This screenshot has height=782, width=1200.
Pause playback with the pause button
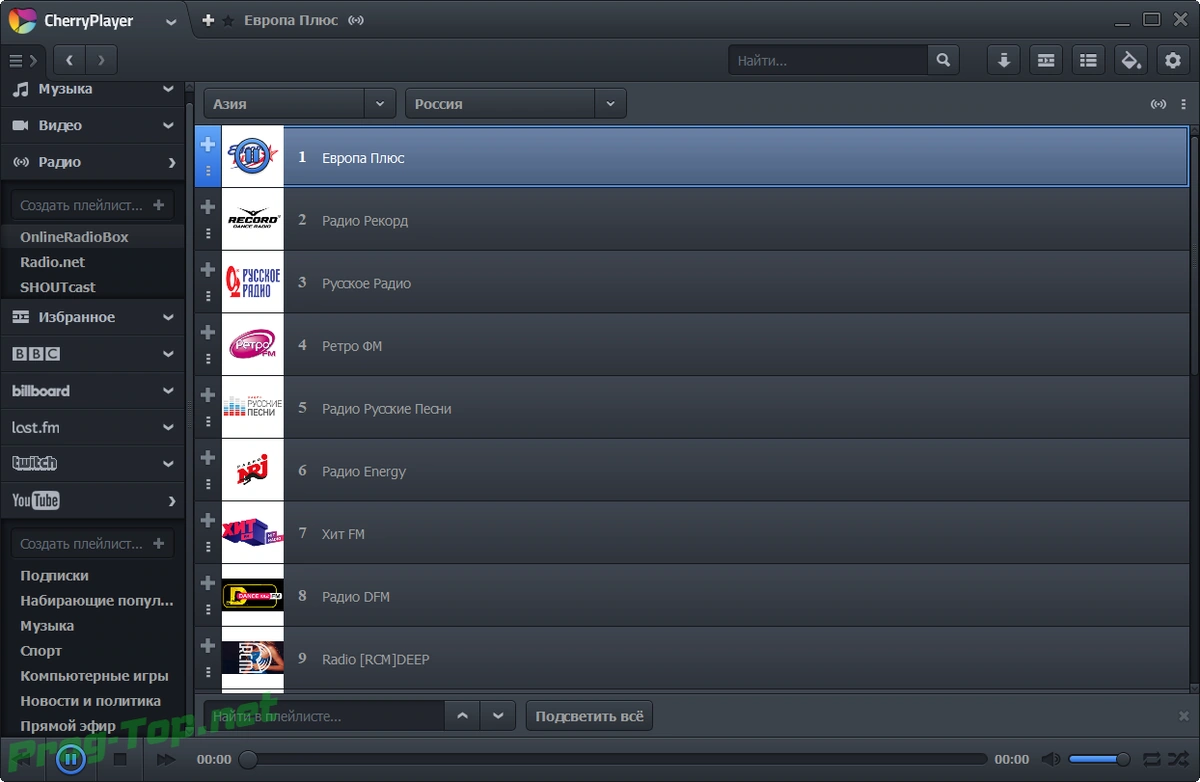pos(70,760)
